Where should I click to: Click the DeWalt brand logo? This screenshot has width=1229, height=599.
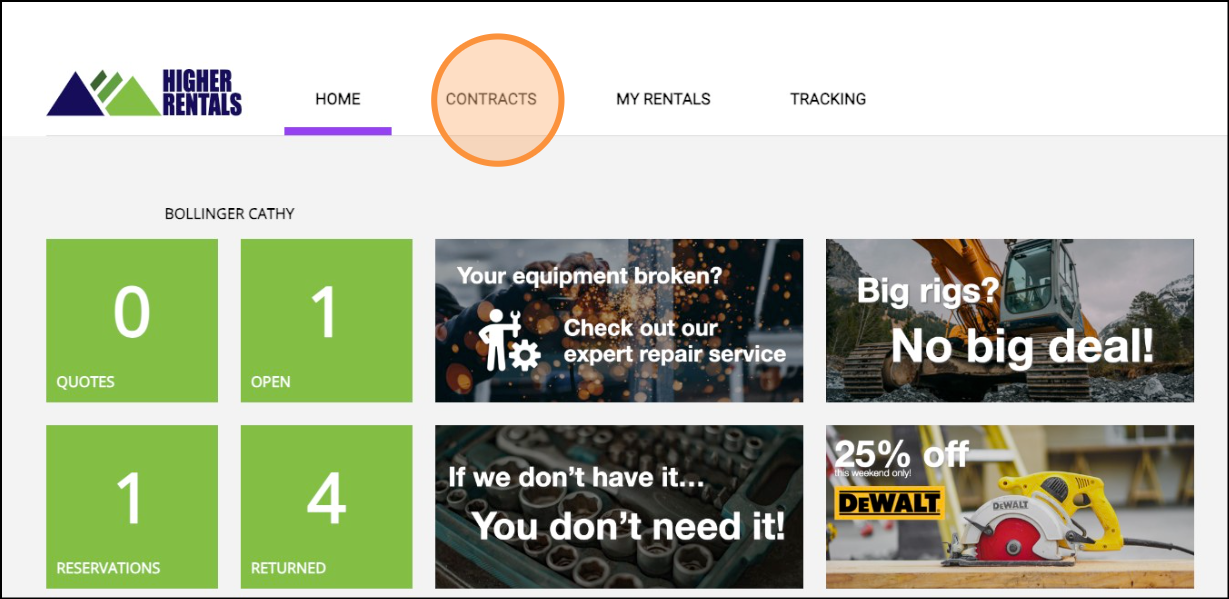pos(888,502)
